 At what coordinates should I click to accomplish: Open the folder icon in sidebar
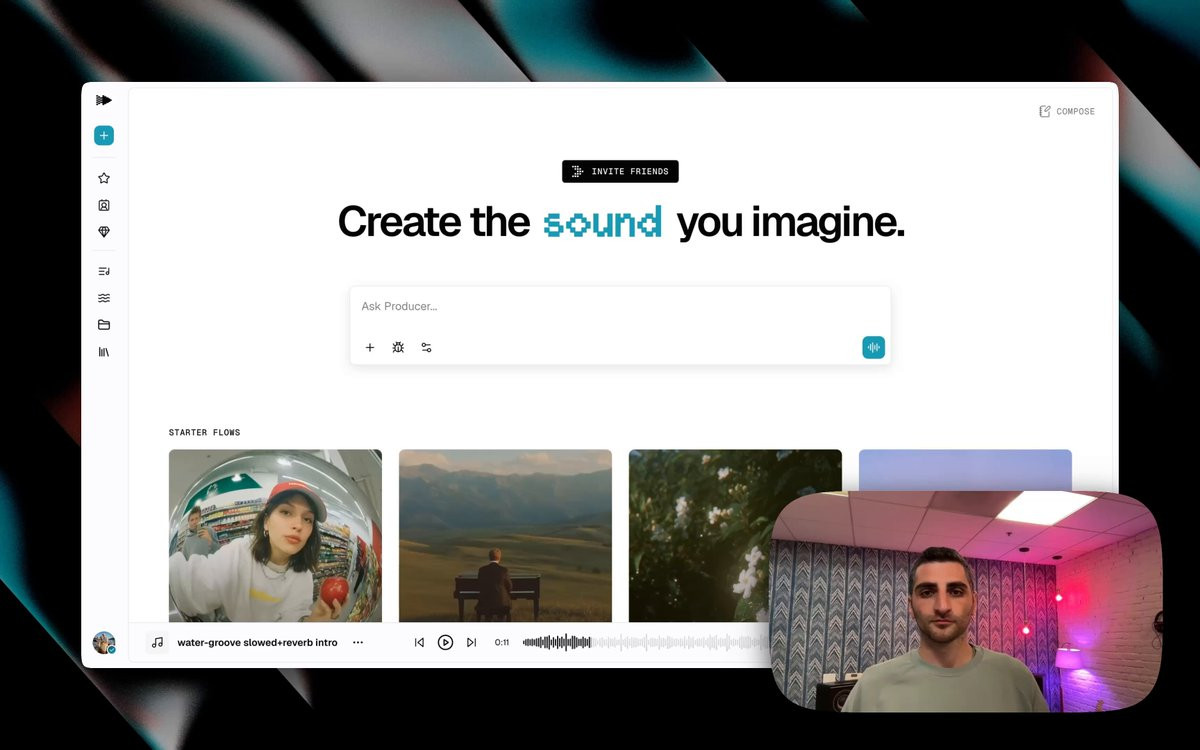coord(104,325)
